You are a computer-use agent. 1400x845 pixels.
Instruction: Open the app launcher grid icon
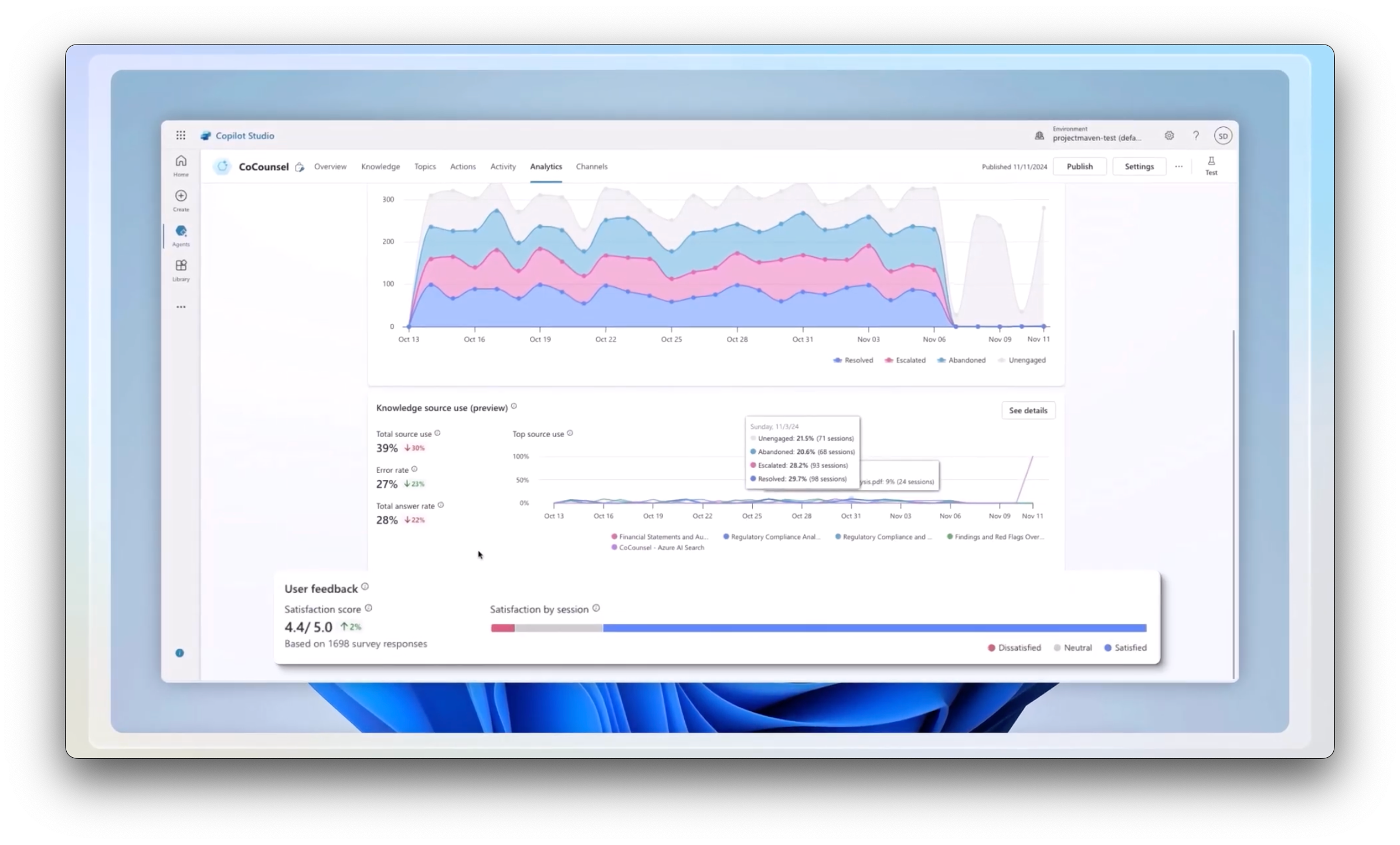tap(181, 135)
